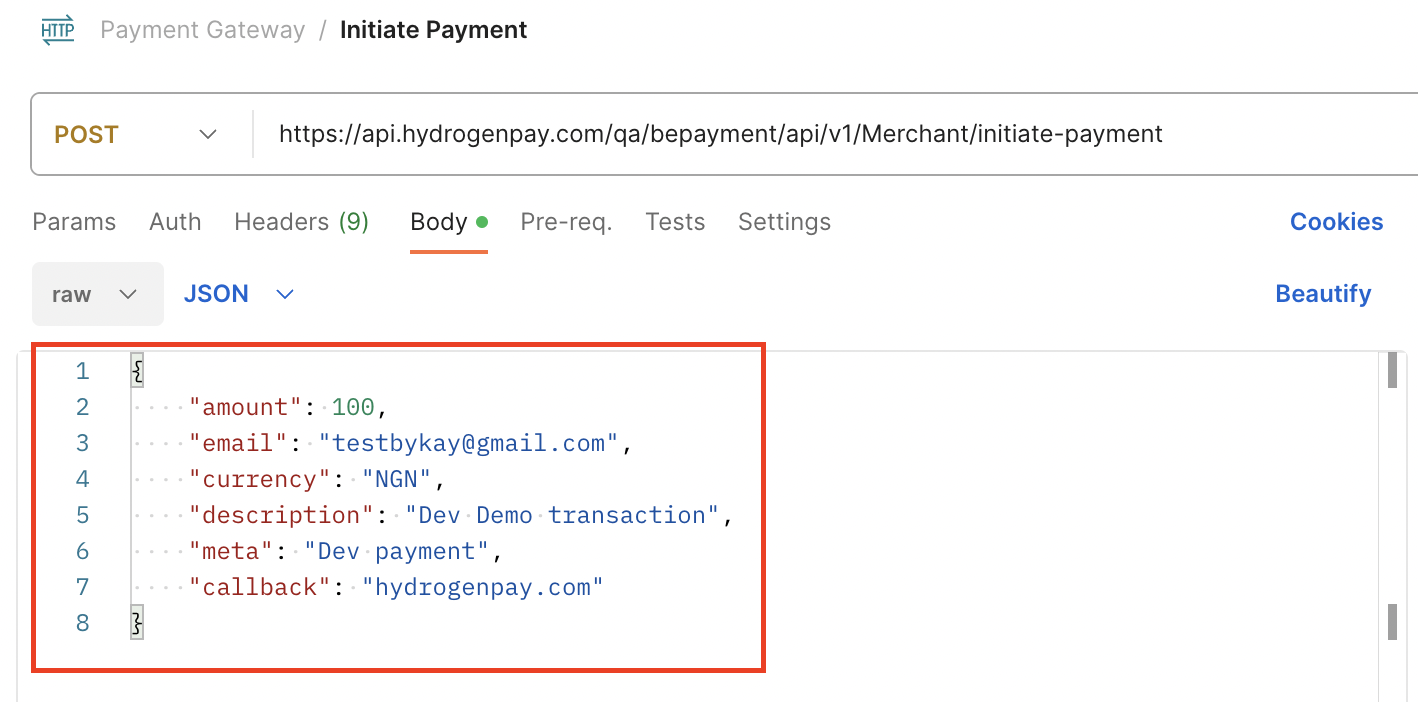
Task: Click the "email" key in line 3
Action: point(239,443)
